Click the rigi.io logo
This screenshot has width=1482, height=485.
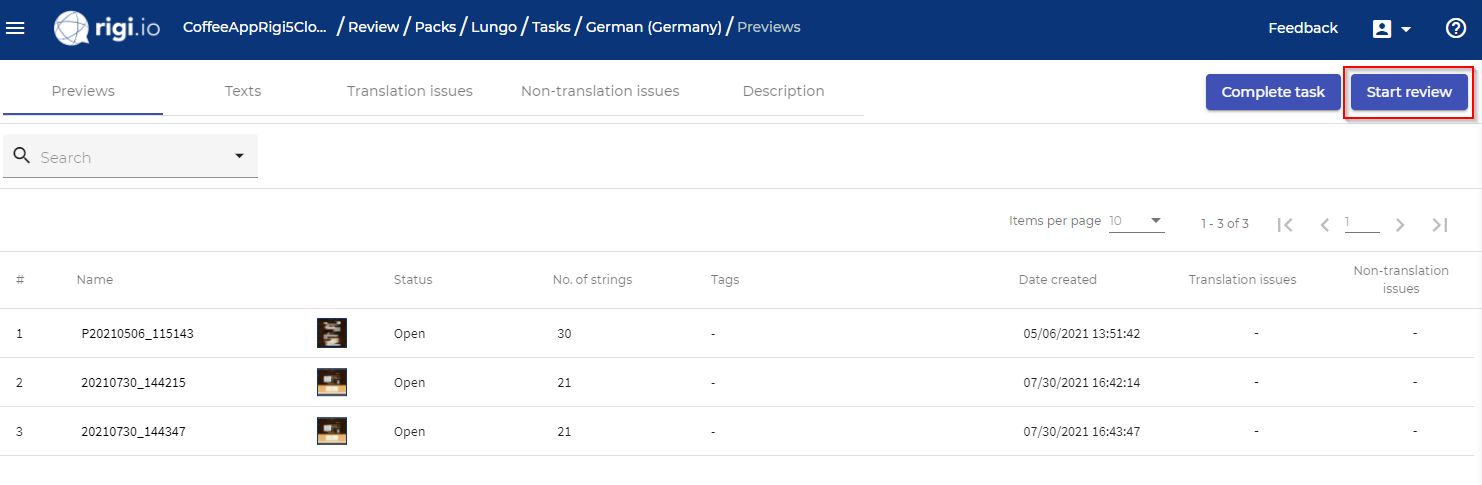(107, 28)
